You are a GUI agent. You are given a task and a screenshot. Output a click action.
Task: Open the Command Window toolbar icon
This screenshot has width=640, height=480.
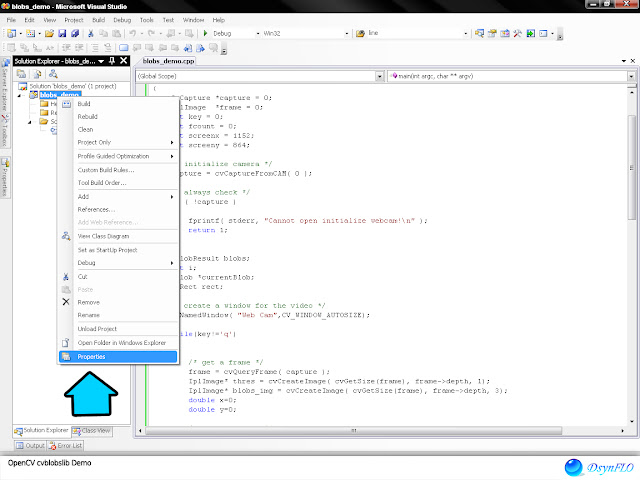(x=543, y=33)
